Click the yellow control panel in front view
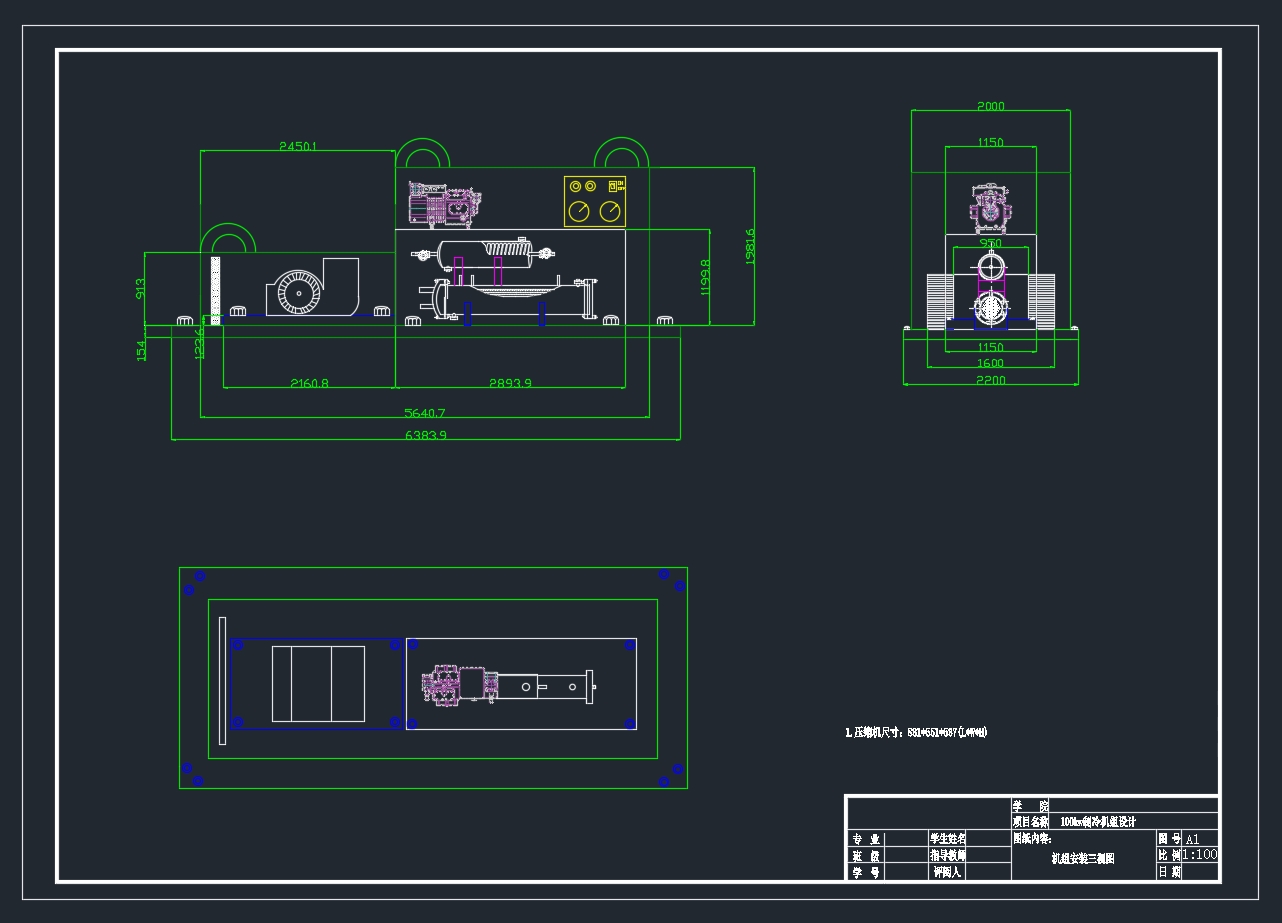The image size is (1282, 923). [x=594, y=201]
